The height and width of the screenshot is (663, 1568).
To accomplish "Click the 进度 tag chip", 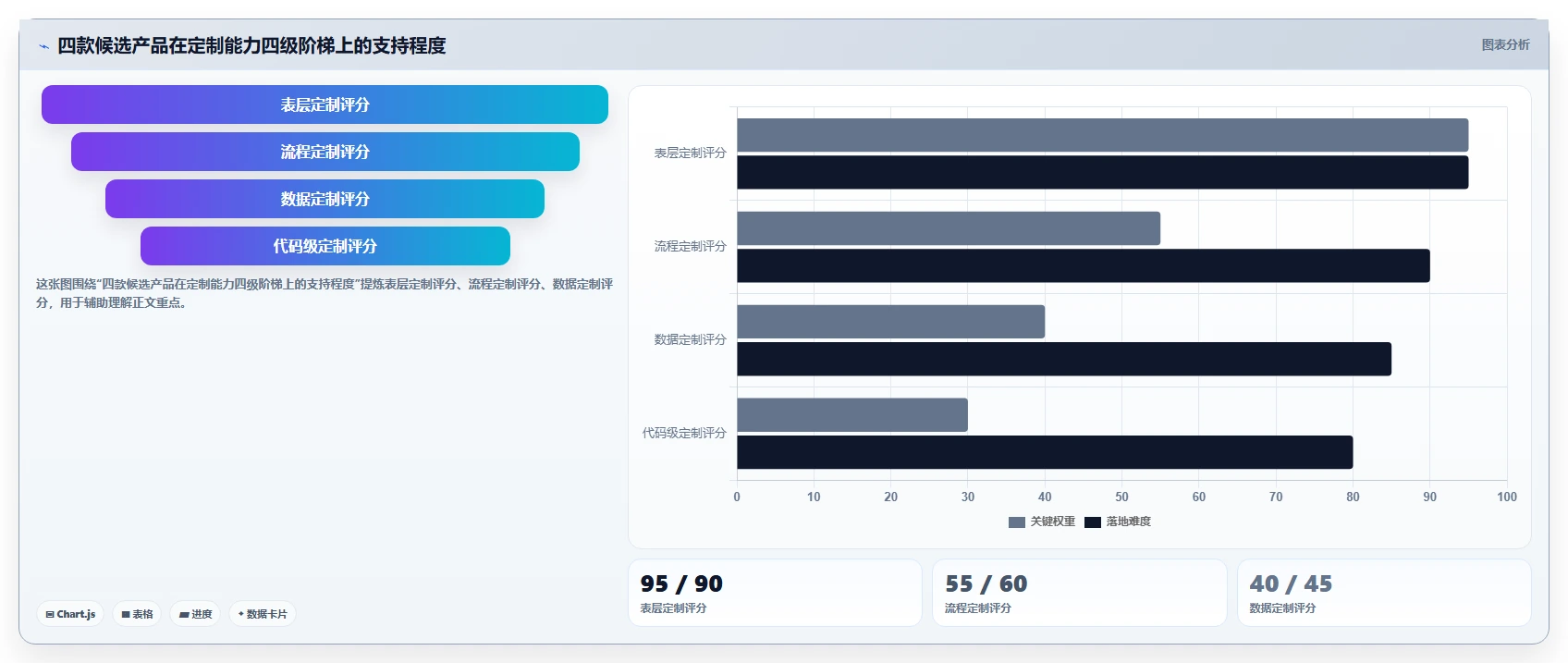I will coord(195,614).
